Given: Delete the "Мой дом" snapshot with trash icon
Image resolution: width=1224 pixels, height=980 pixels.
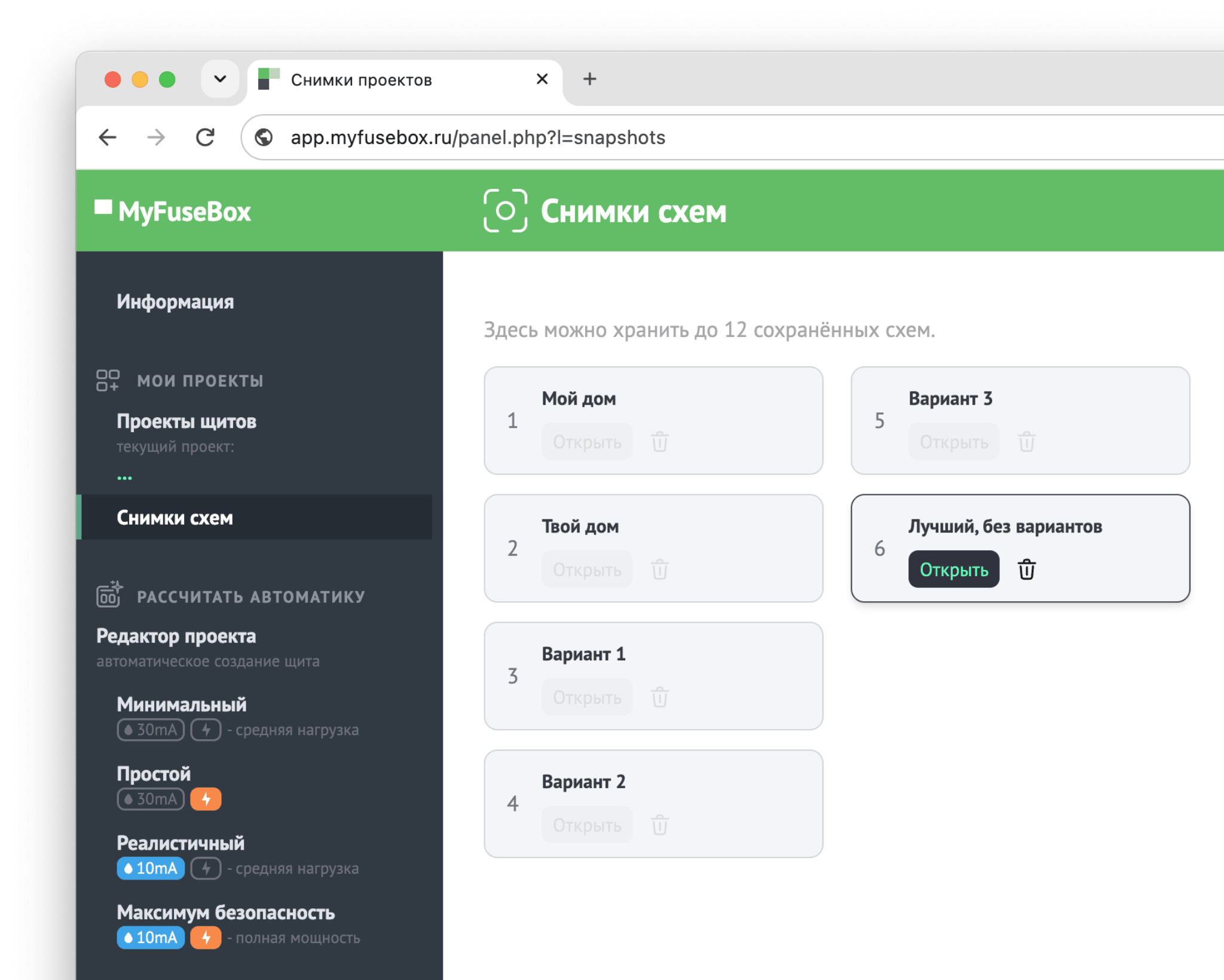Looking at the screenshot, I should 660,442.
